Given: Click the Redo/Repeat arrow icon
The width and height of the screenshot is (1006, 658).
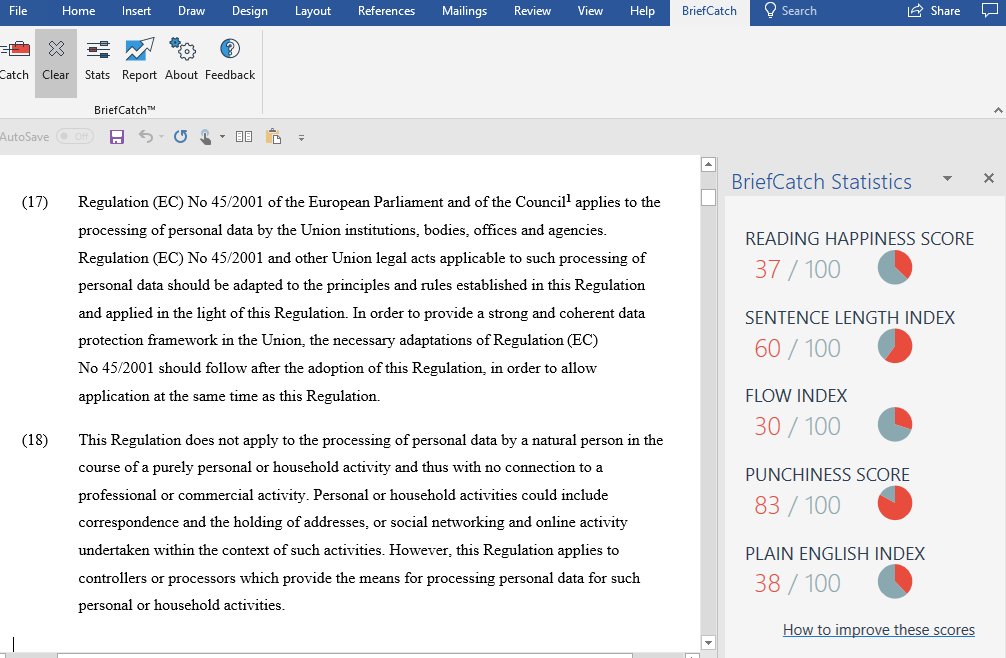Looking at the screenshot, I should tap(180, 137).
